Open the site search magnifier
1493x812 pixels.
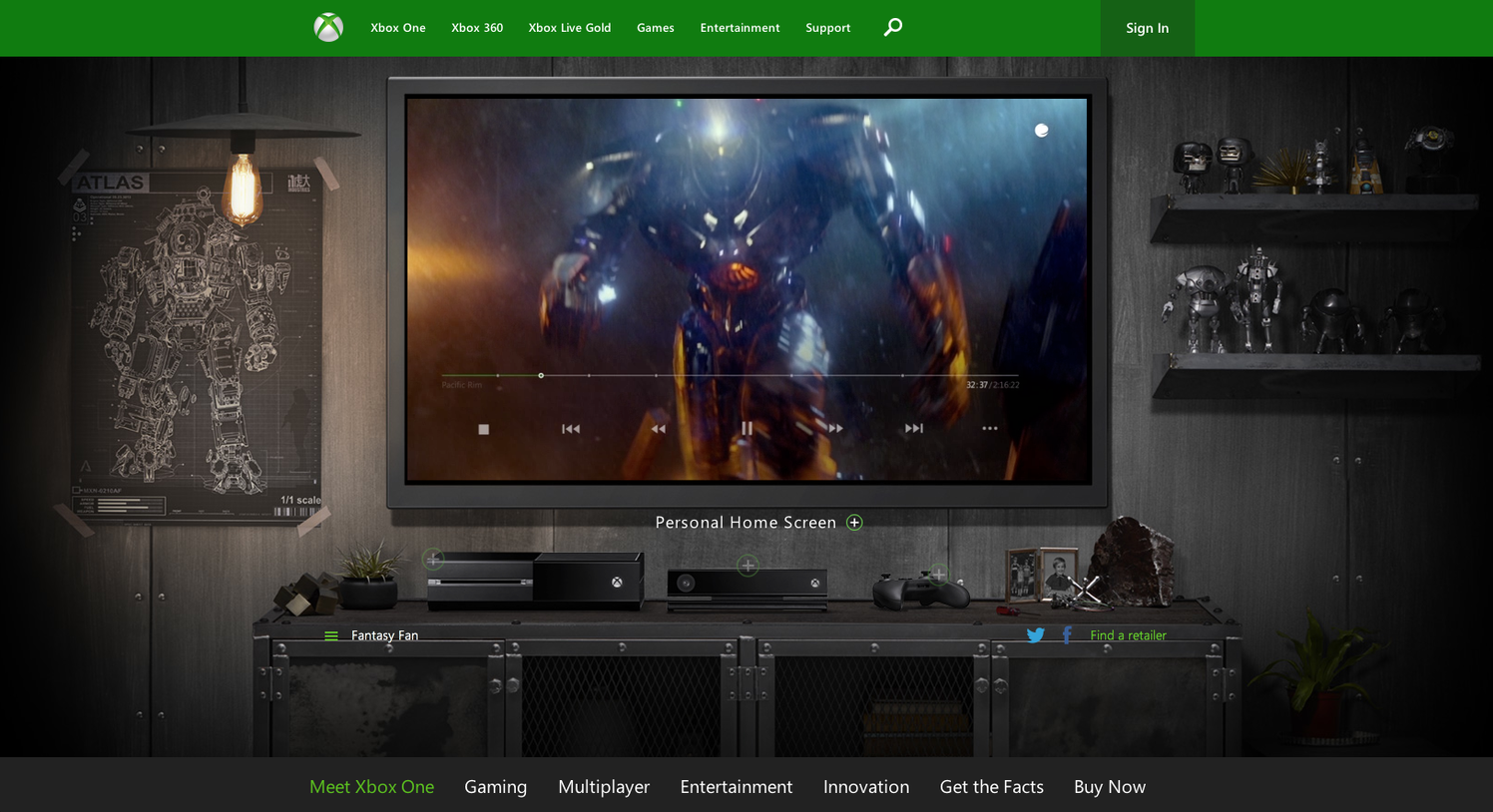[x=893, y=27]
